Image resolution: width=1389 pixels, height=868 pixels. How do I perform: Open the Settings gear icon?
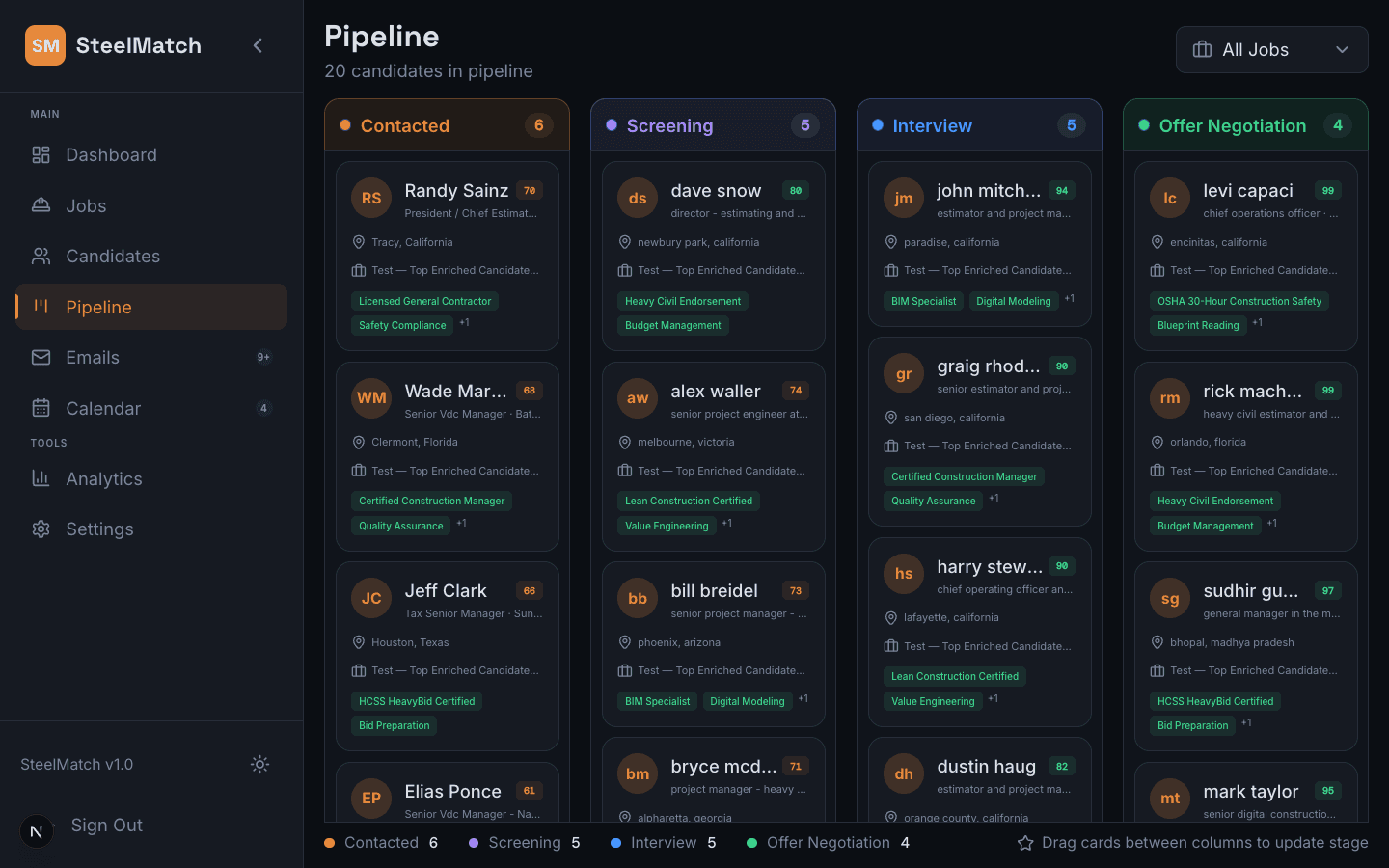pos(40,529)
